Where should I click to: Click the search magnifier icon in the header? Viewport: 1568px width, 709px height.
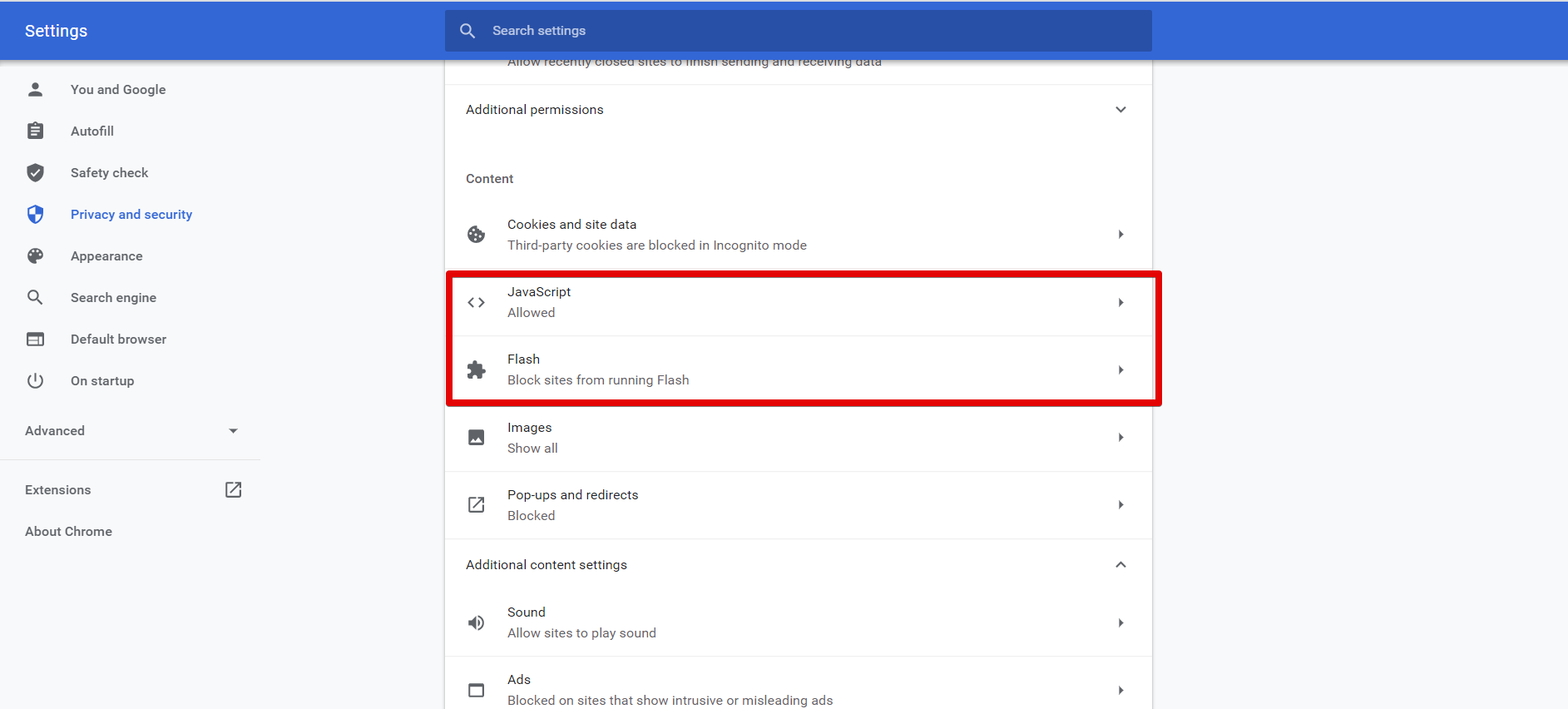point(467,31)
